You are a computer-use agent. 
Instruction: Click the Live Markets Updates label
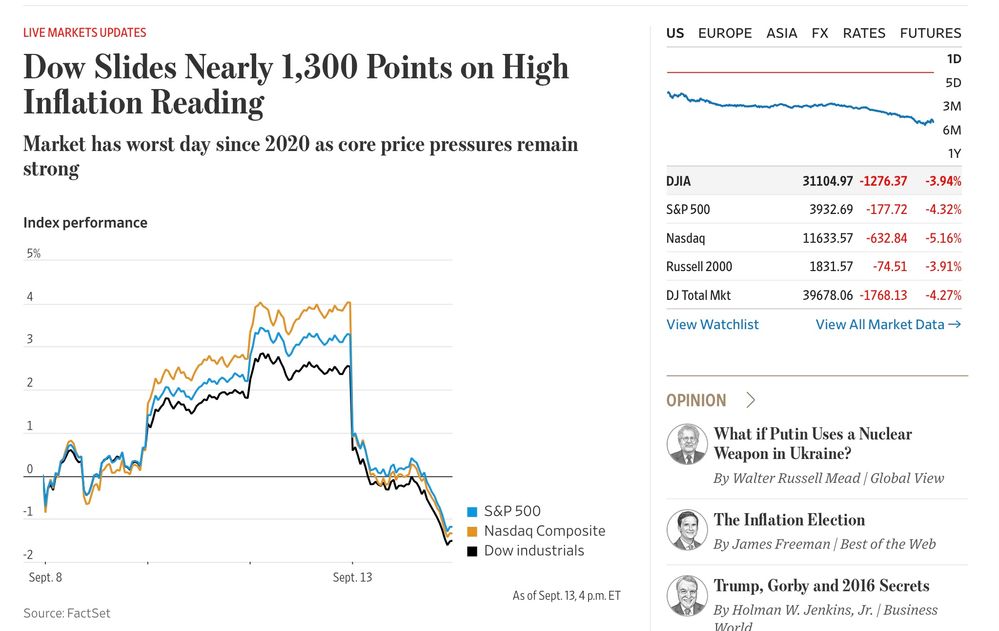(85, 33)
